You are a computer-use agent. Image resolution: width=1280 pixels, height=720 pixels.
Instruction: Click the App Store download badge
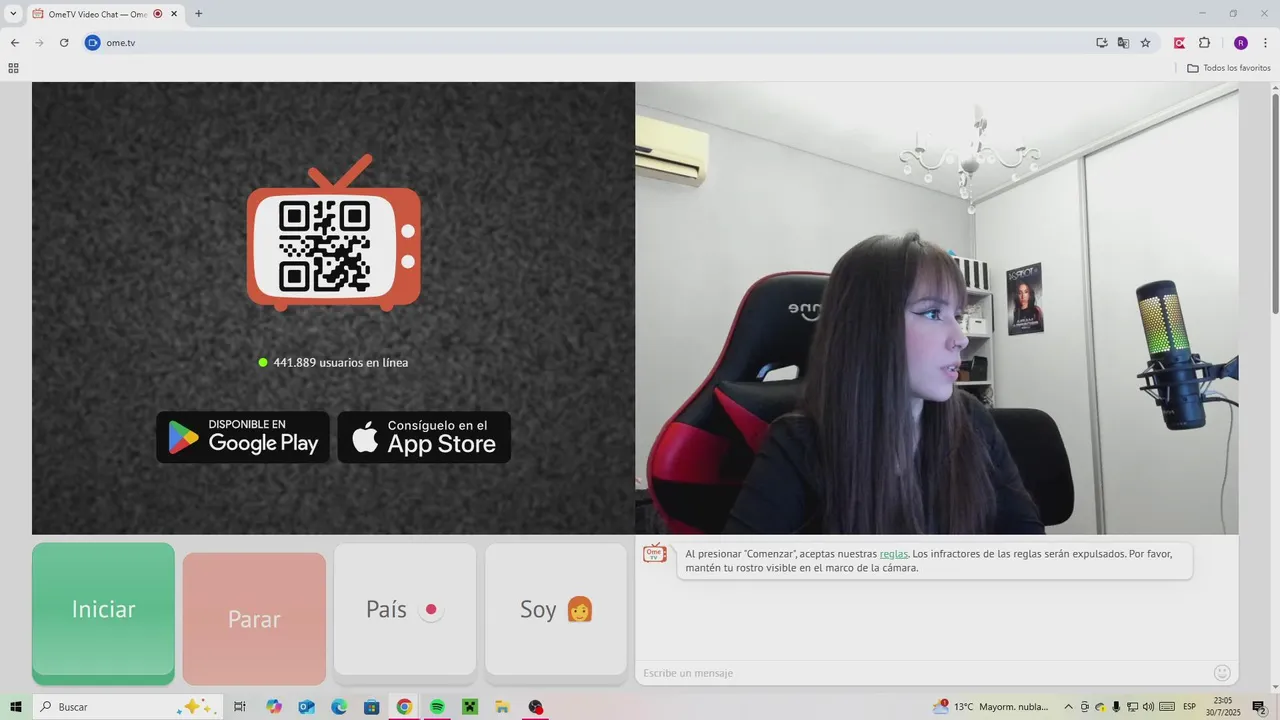424,437
